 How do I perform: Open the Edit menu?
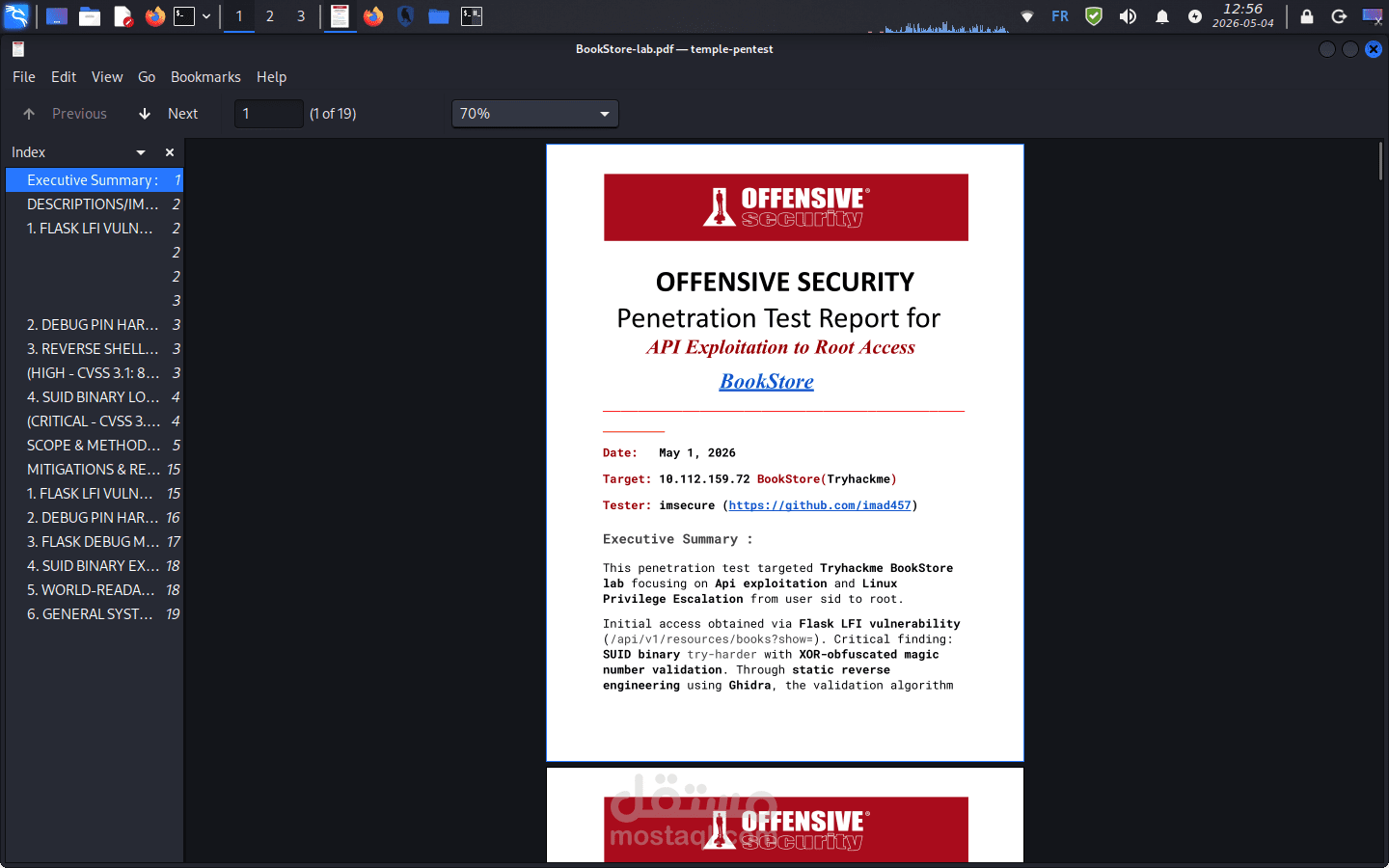pos(64,77)
